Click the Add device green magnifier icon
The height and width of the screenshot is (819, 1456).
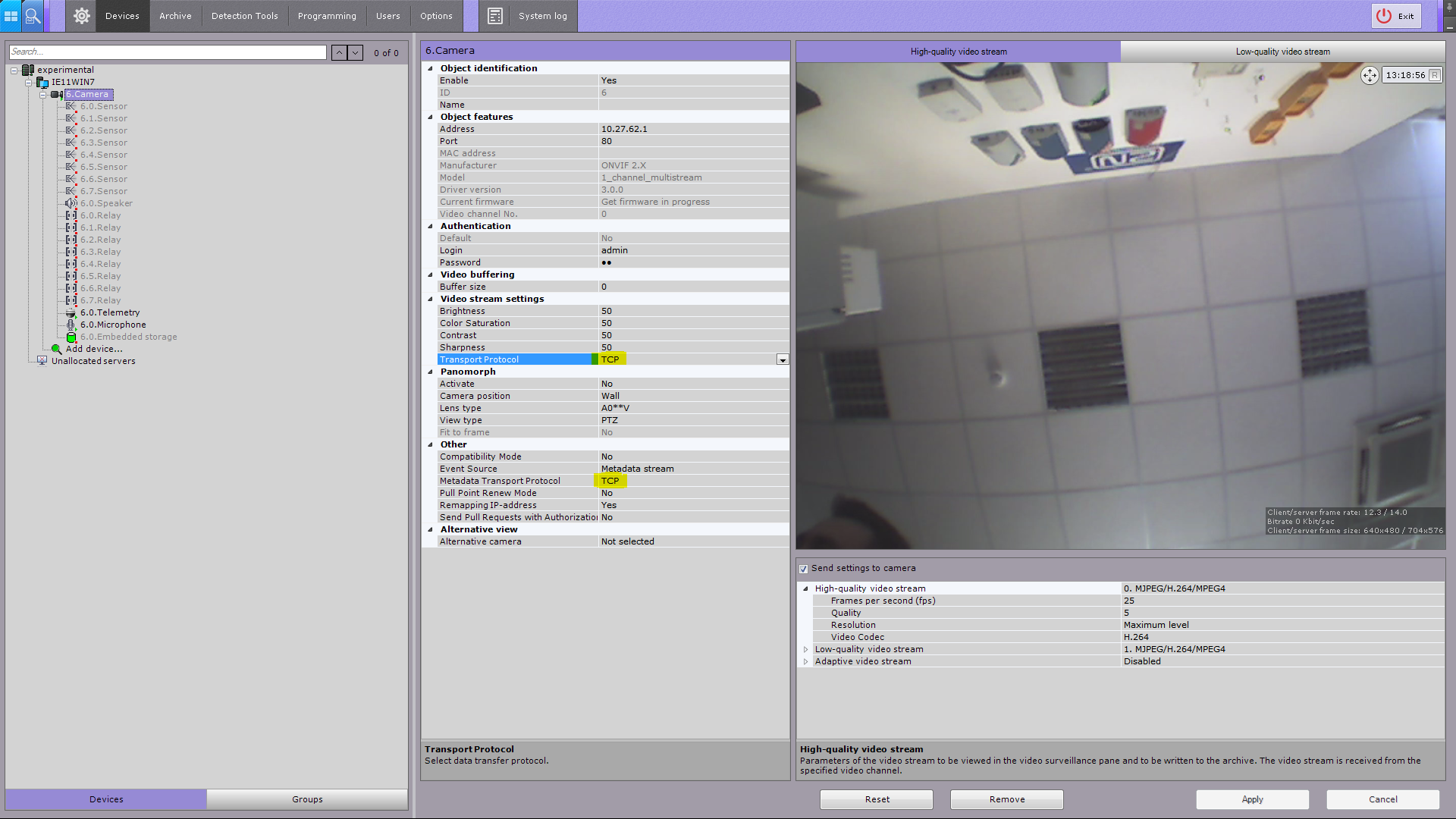(x=56, y=349)
